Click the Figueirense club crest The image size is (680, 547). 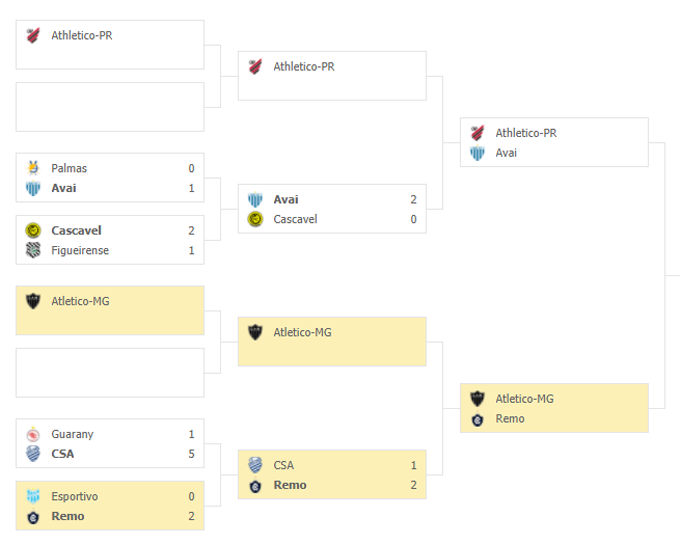pyautogui.click(x=33, y=250)
